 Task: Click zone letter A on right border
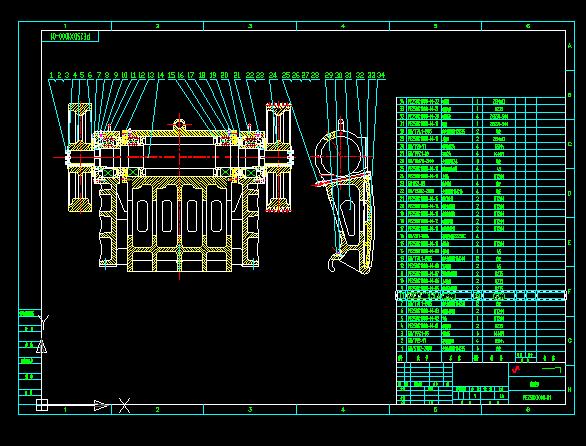pyautogui.click(x=570, y=46)
